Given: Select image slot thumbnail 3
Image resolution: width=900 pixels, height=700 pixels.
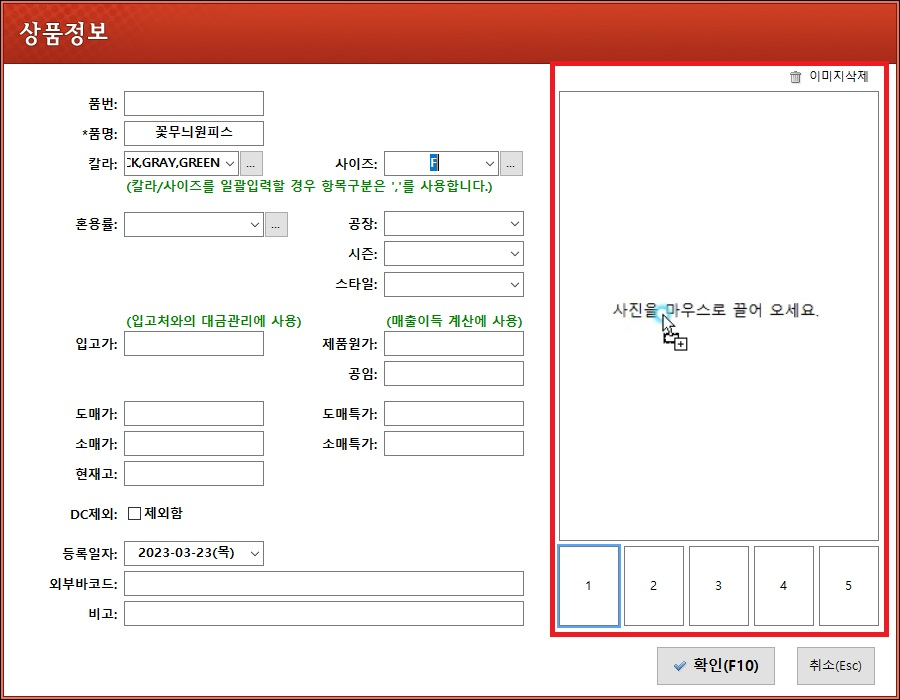Looking at the screenshot, I should pos(719,585).
